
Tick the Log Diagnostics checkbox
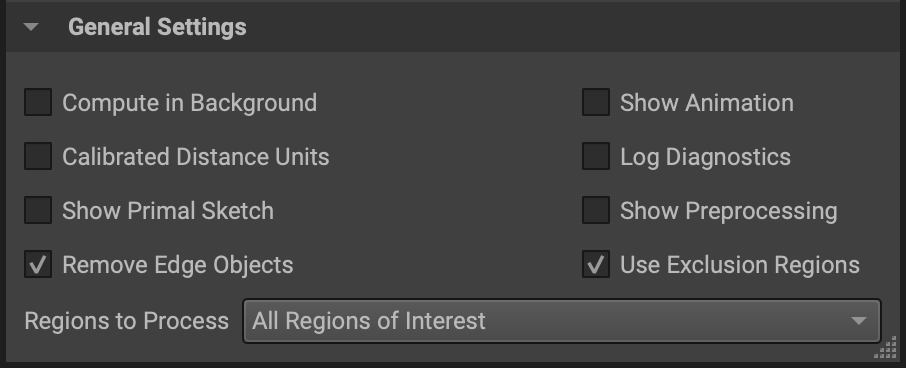click(x=596, y=157)
